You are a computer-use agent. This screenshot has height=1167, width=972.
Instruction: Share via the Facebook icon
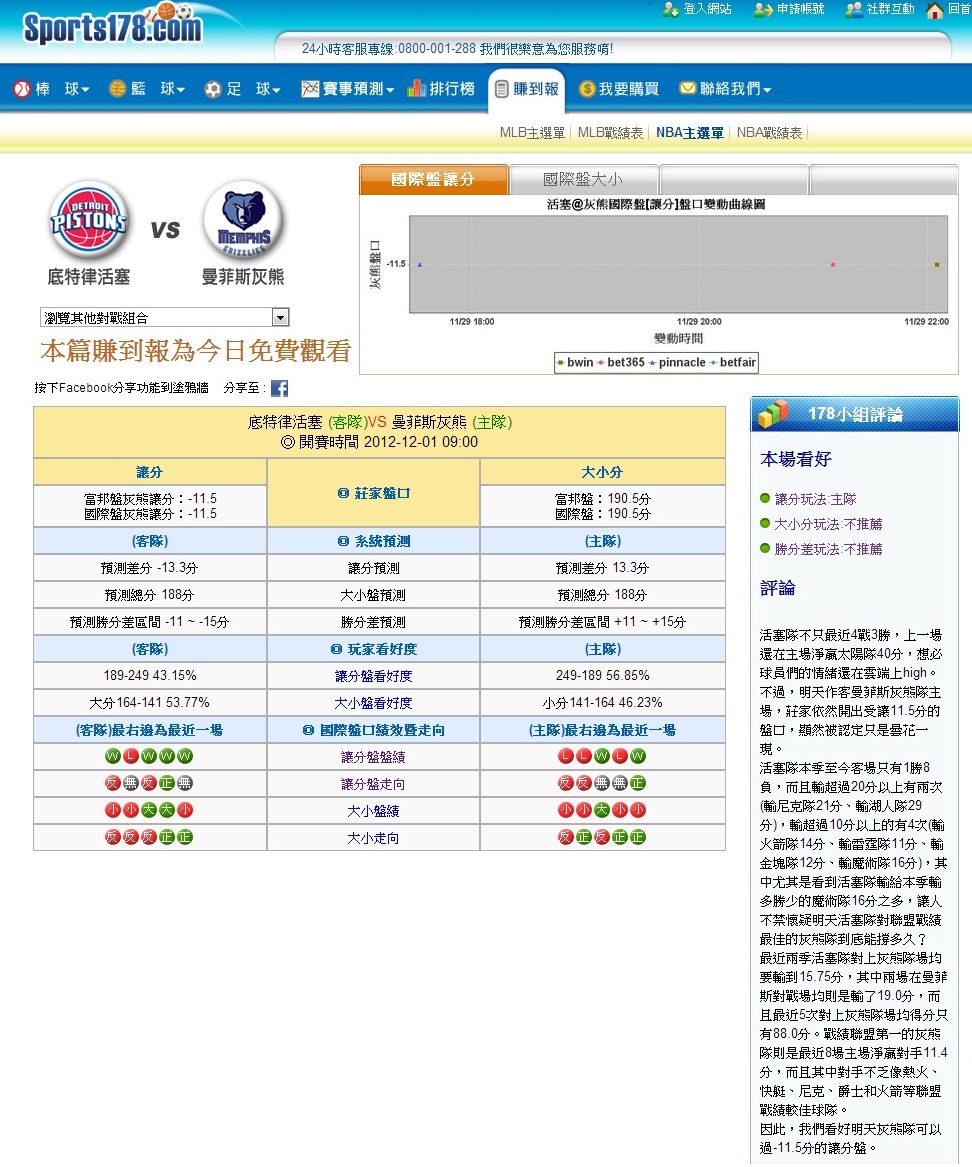click(x=279, y=389)
